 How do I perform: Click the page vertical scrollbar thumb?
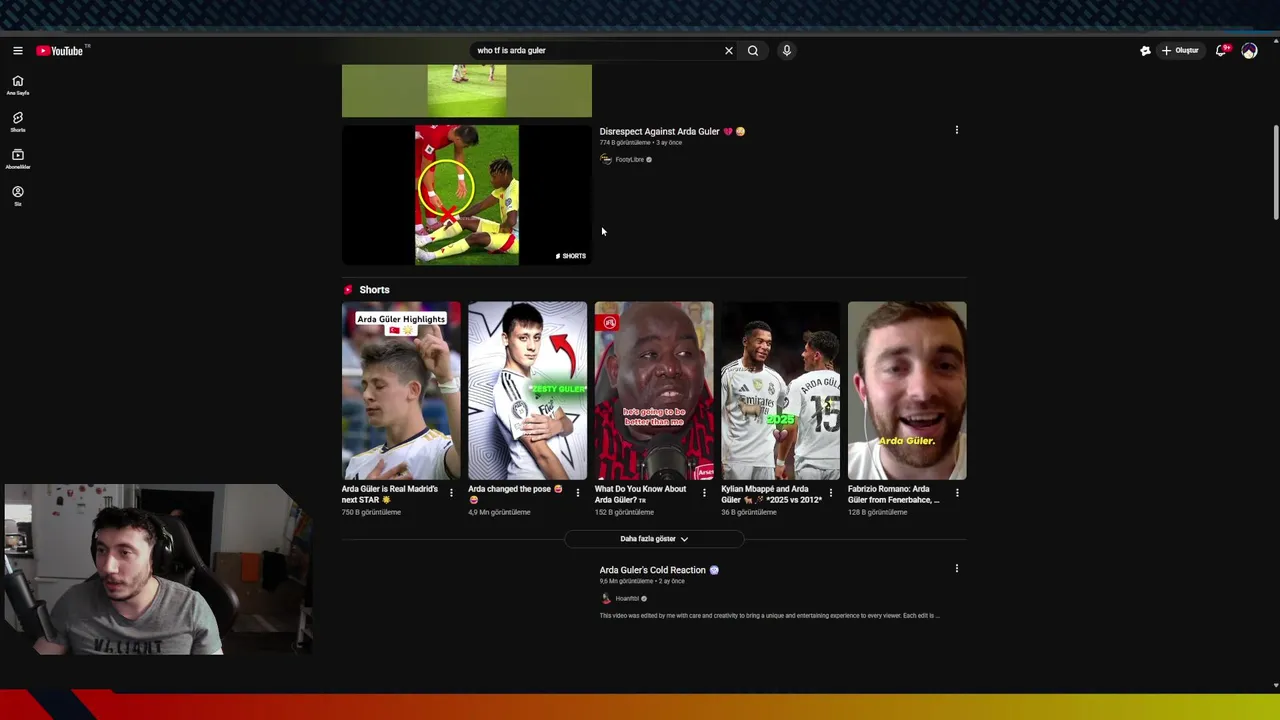tap(1275, 172)
